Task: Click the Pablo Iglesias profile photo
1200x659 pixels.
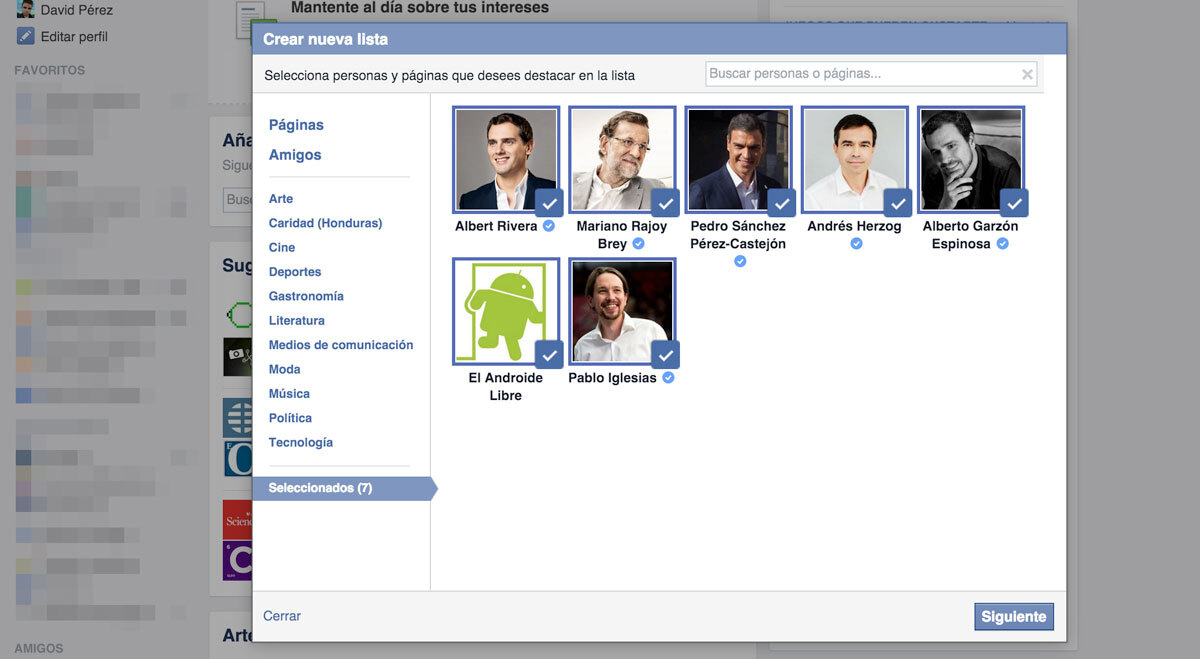Action: pos(622,311)
